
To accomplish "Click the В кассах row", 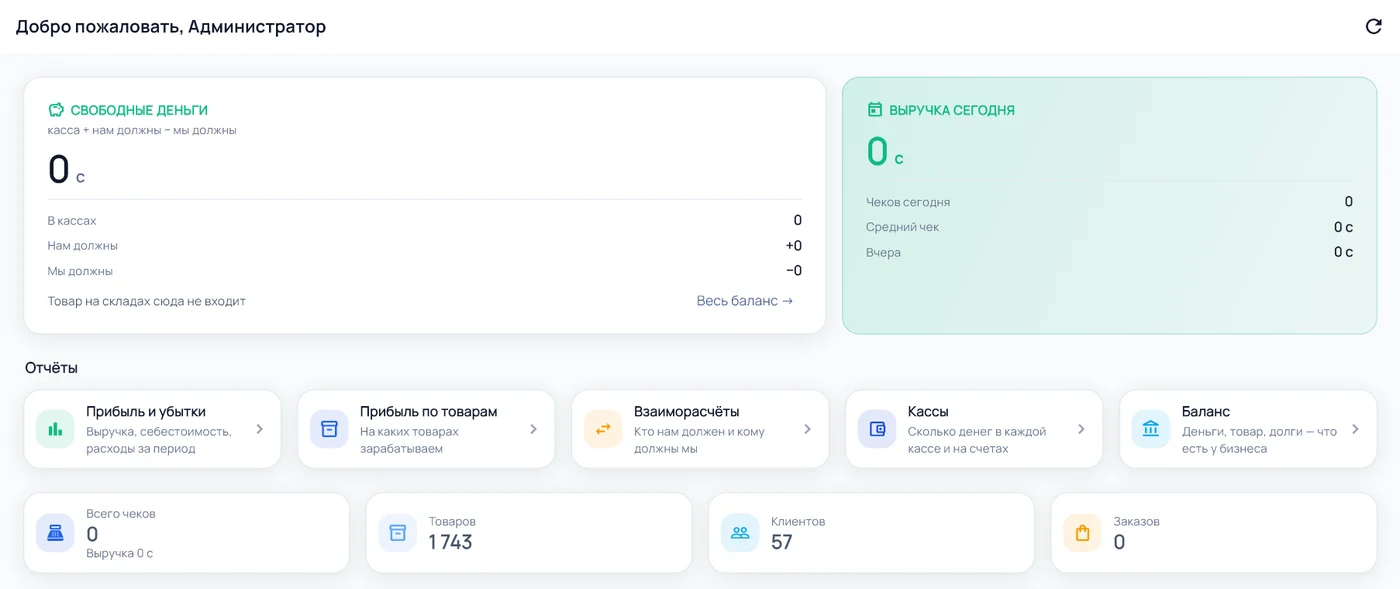I will point(425,220).
